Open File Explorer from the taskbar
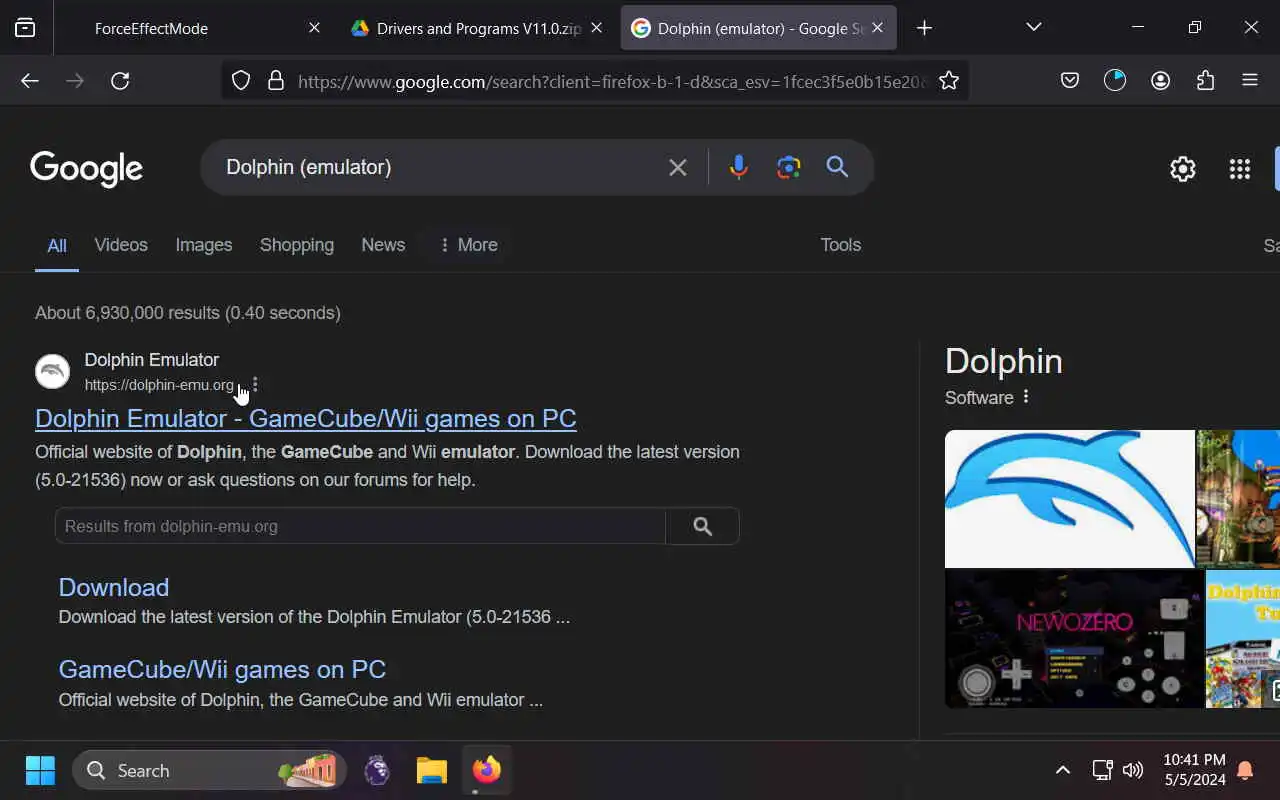Viewport: 1280px width, 800px height. pyautogui.click(x=432, y=770)
